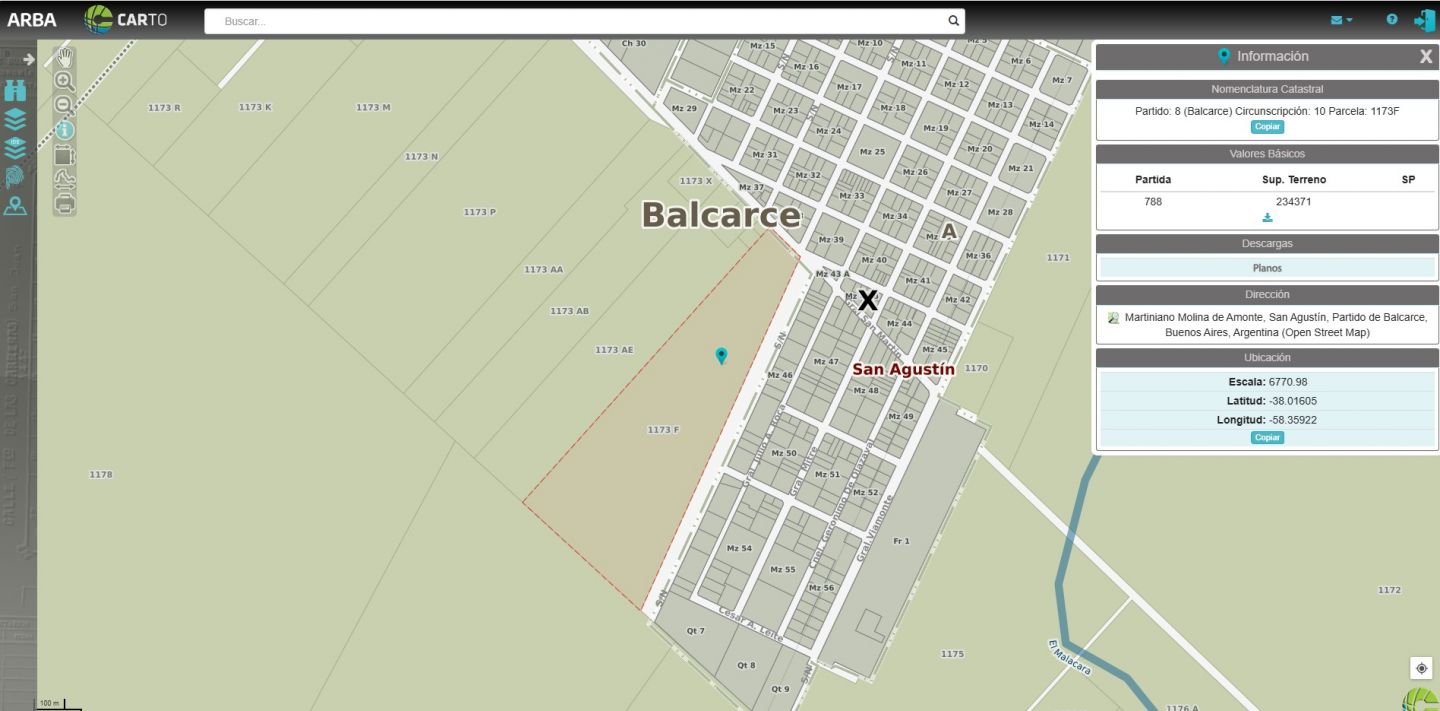Image resolution: width=1440 pixels, height=711 pixels.
Task: Click inside the Buscar search field
Action: (580, 21)
